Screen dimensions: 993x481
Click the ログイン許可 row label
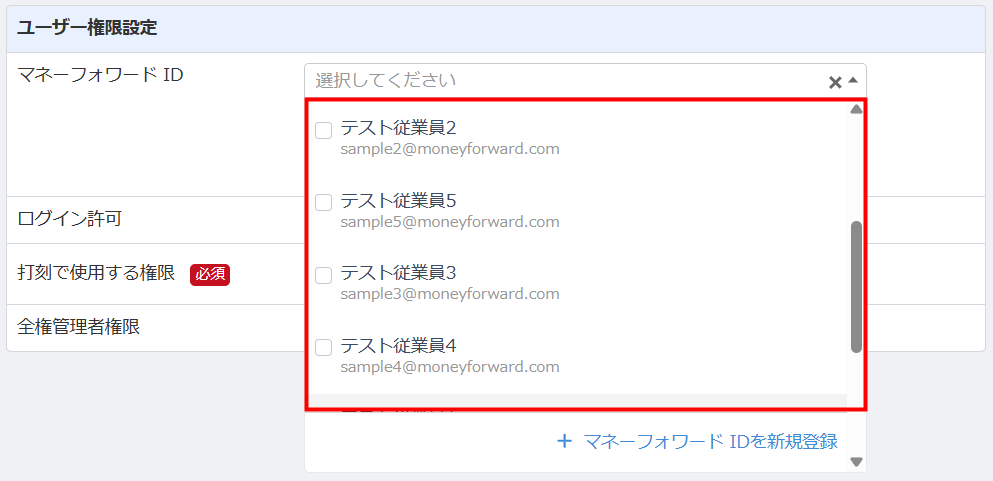coord(70,219)
